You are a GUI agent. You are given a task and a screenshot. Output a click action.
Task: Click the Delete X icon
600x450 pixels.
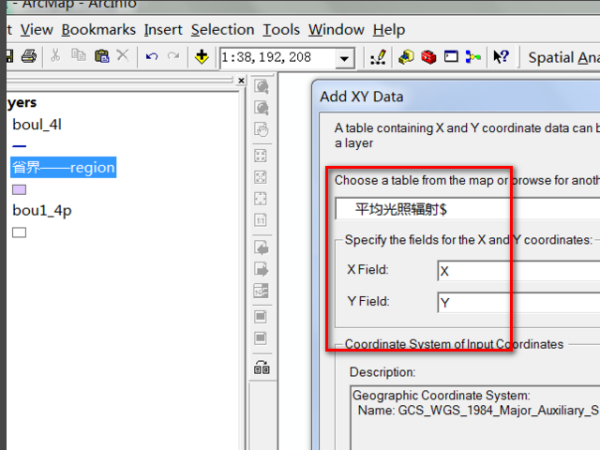122,55
